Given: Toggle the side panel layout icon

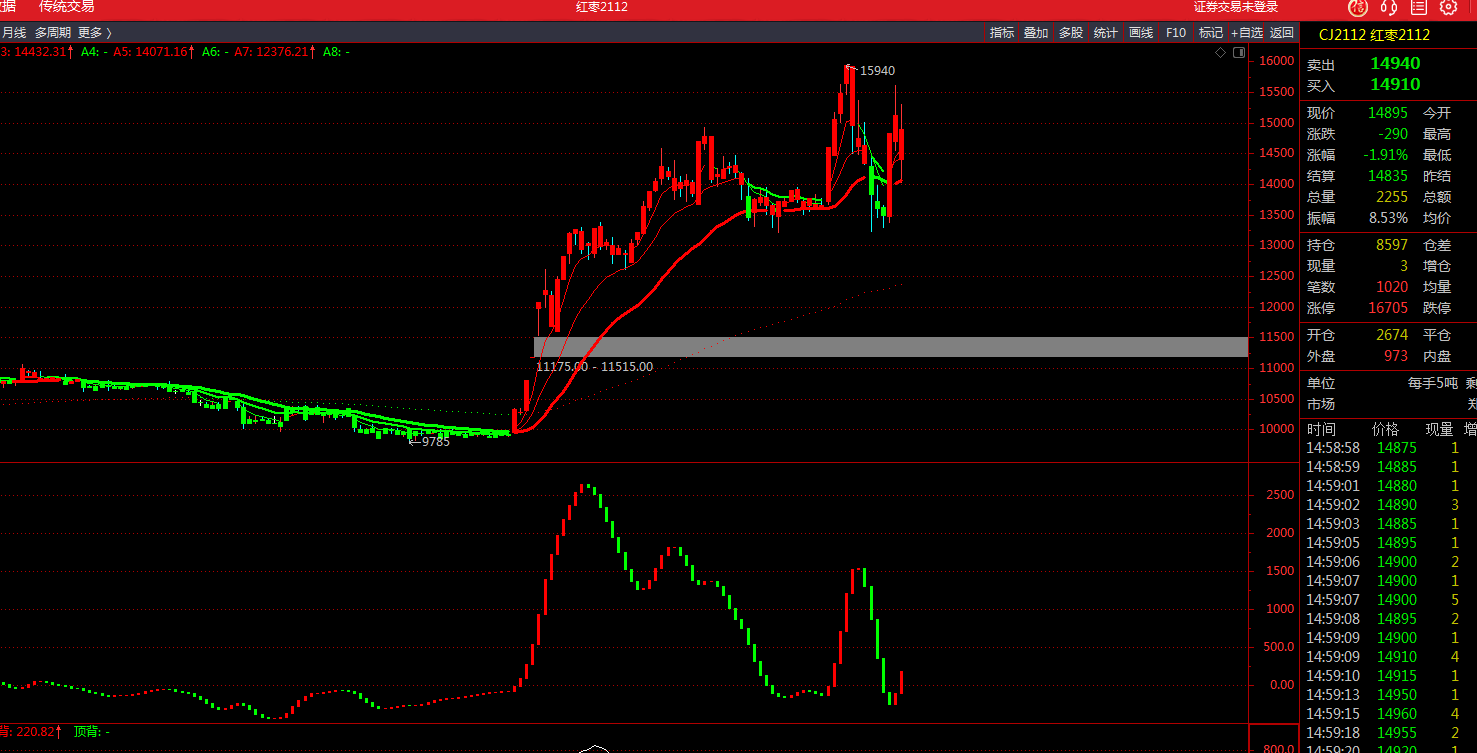Looking at the screenshot, I should click(x=1239, y=51).
